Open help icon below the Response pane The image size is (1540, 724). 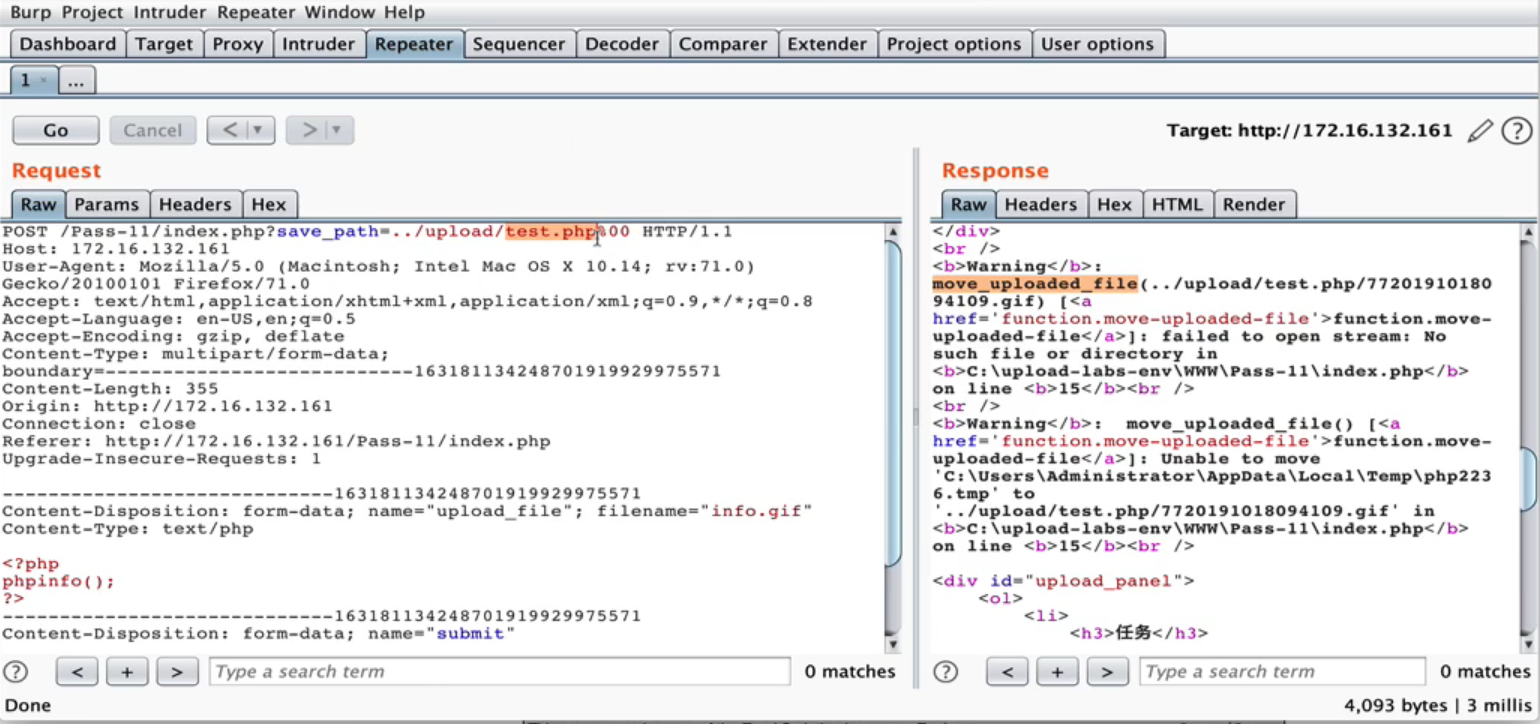946,672
